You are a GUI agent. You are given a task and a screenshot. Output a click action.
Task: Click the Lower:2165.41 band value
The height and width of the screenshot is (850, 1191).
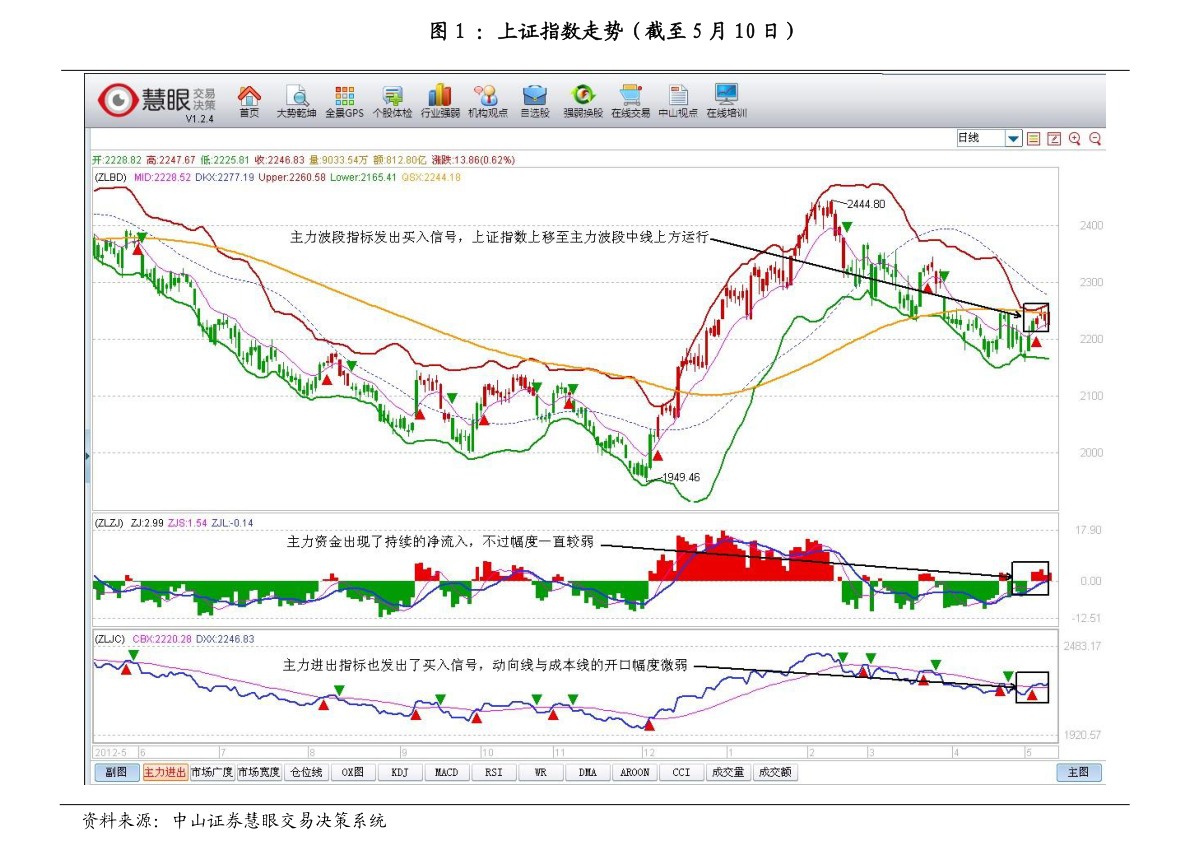(363, 178)
